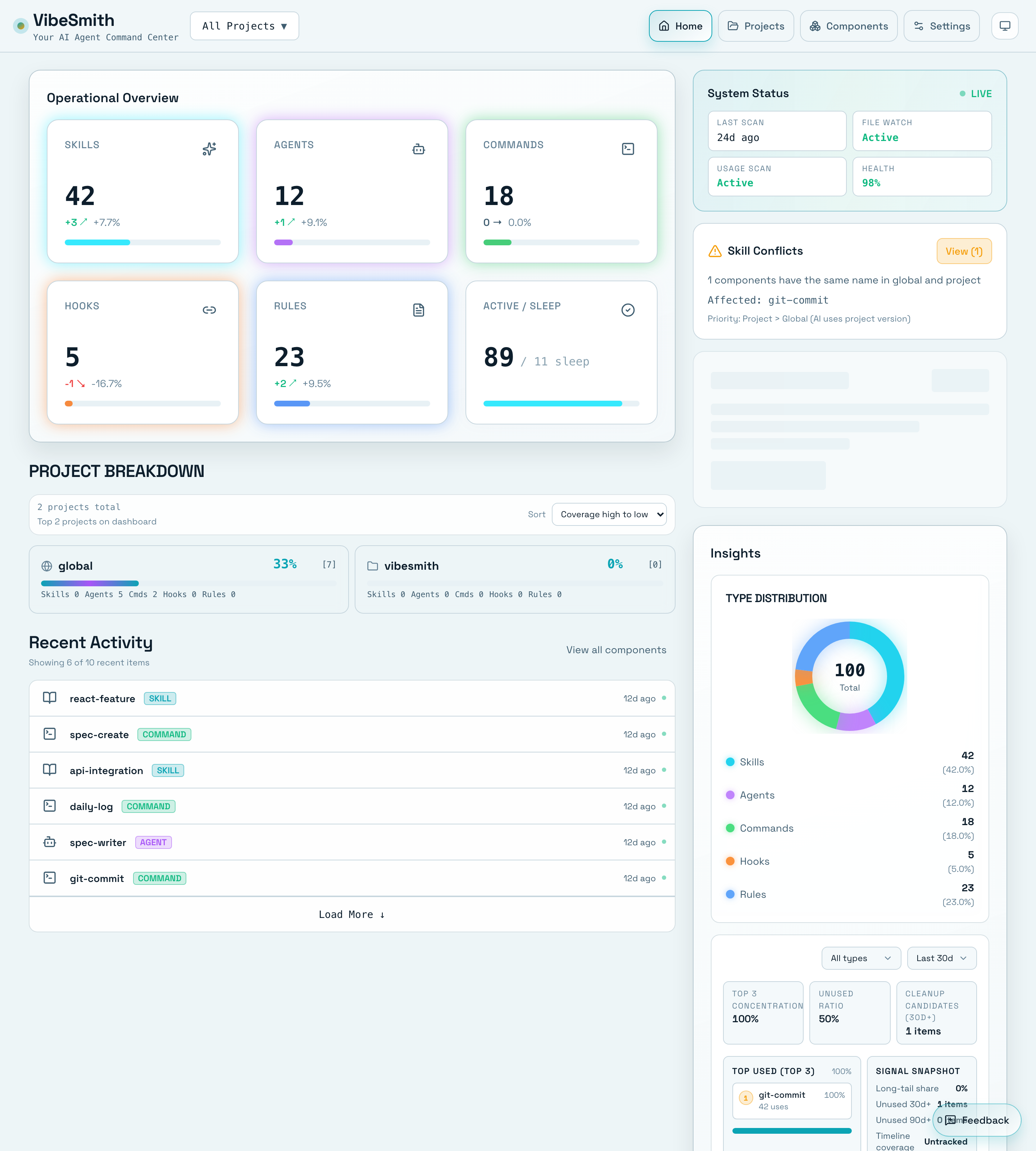Go to the Settings tab

(941, 26)
